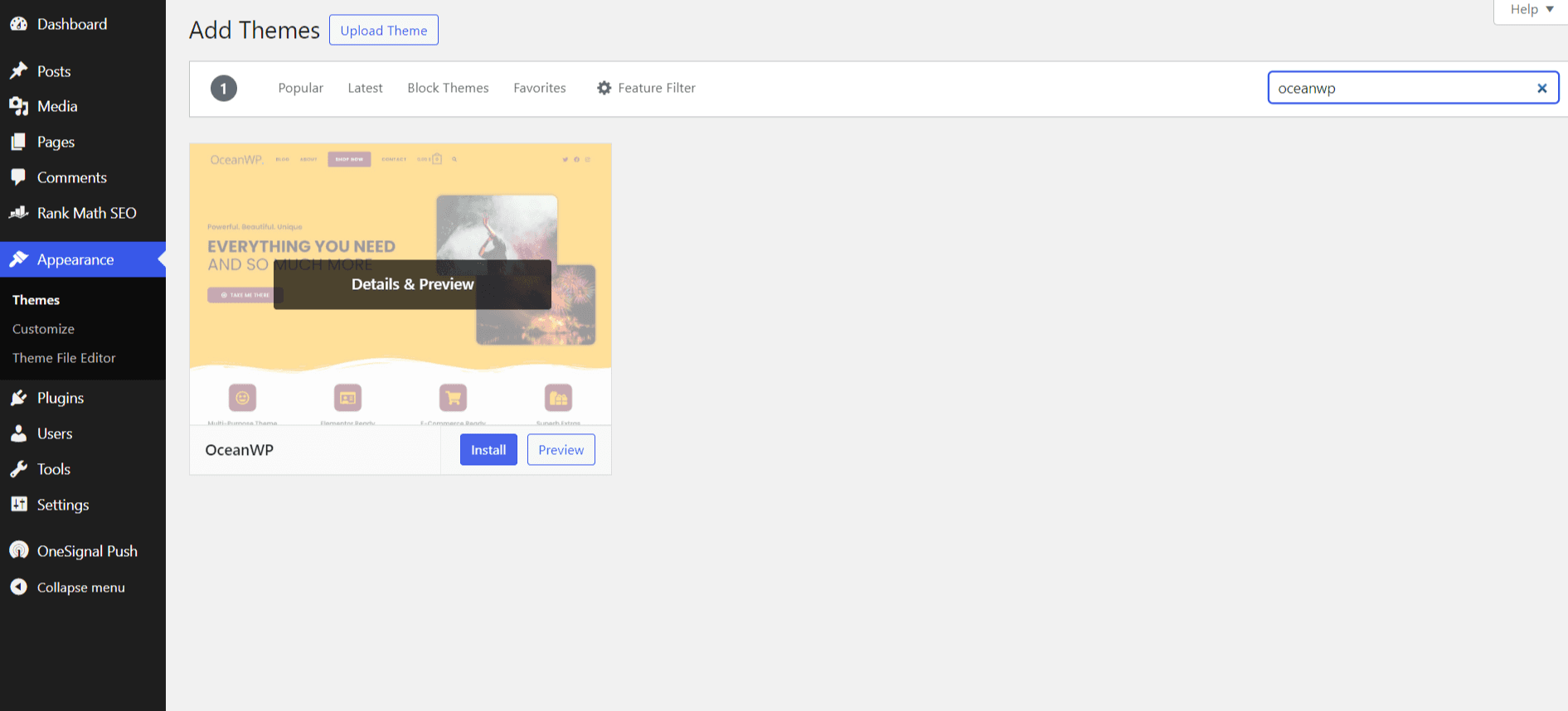Open Customize submenu item

click(x=43, y=329)
